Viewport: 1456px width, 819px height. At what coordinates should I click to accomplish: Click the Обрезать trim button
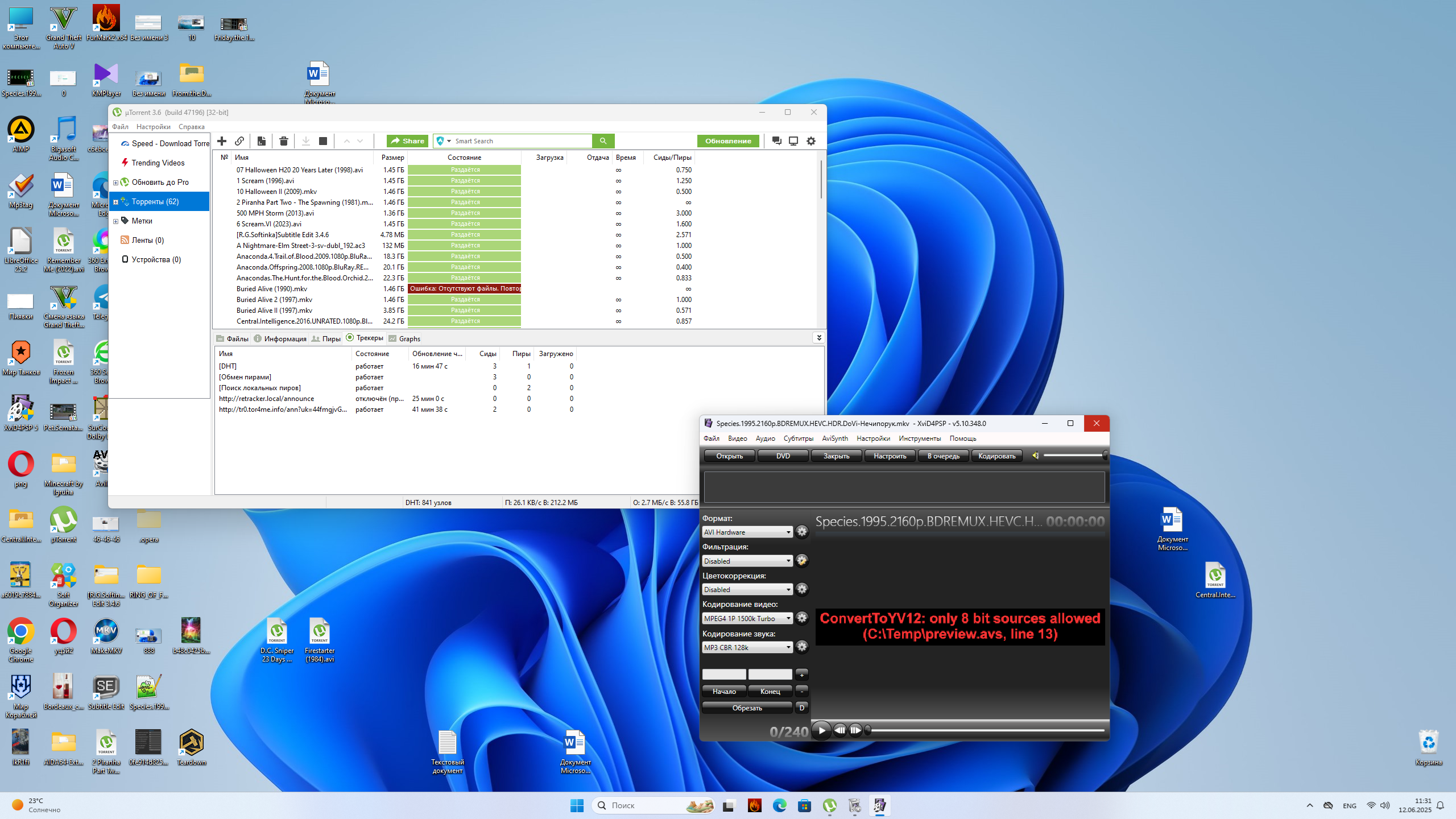[x=747, y=708]
